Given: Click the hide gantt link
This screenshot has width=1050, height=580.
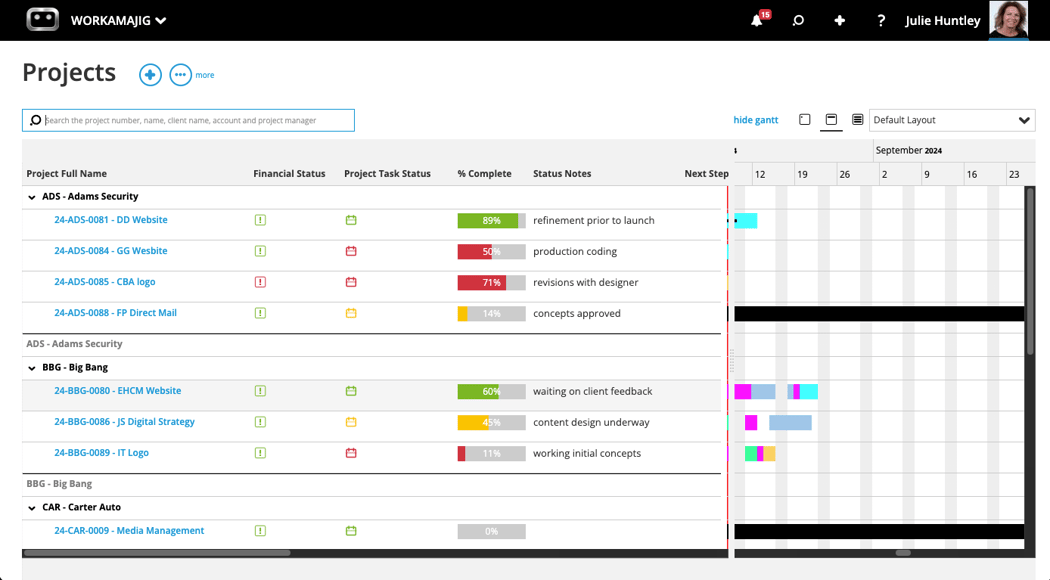Looking at the screenshot, I should click(756, 119).
